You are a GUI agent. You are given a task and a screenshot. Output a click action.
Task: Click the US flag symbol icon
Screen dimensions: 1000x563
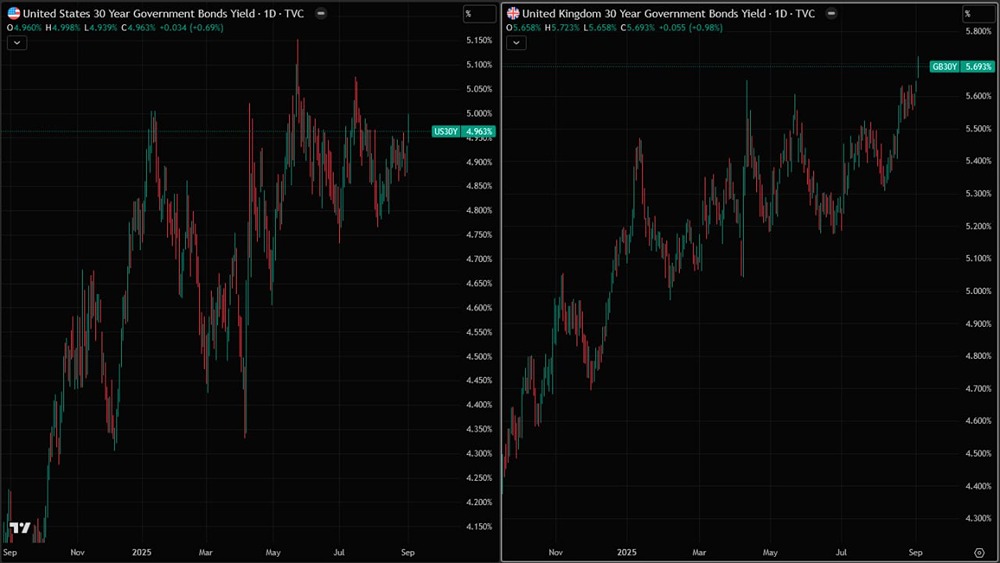tap(13, 13)
